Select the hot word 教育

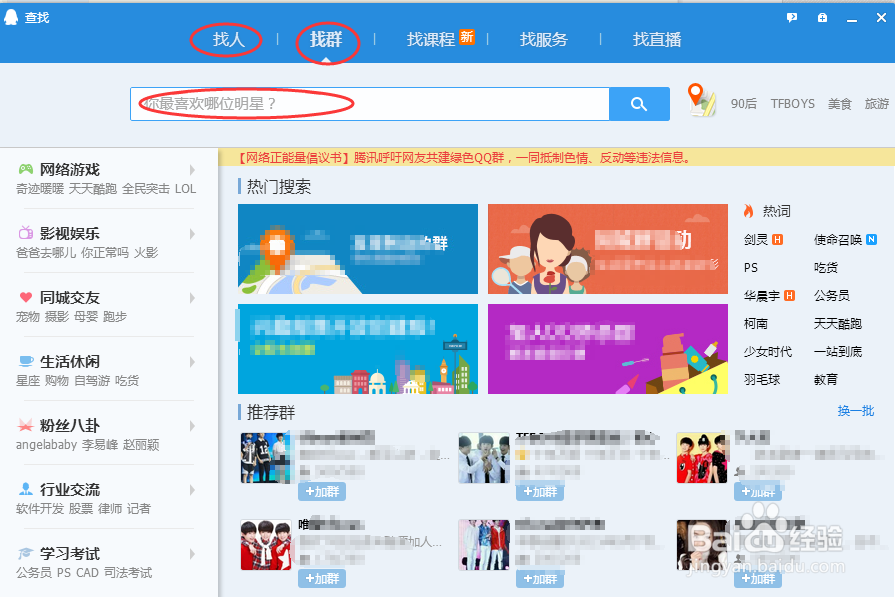coord(826,380)
